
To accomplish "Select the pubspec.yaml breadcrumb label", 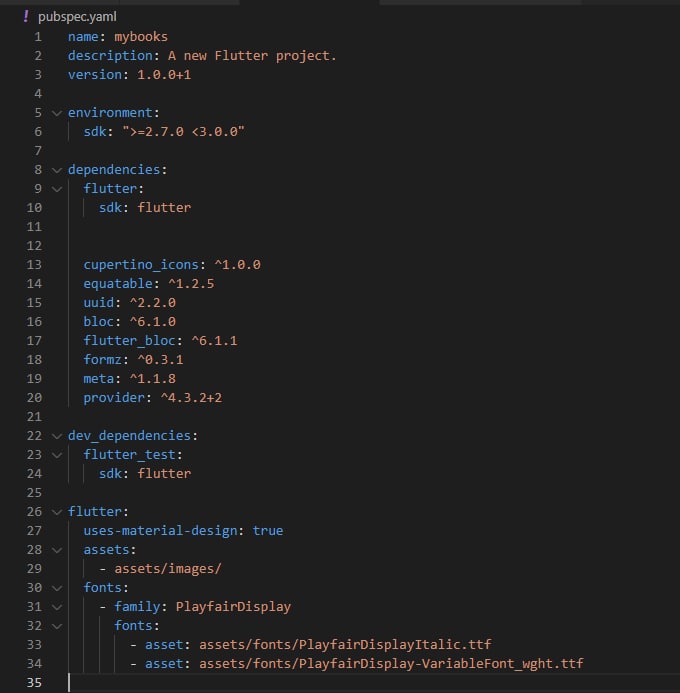I will [77, 17].
